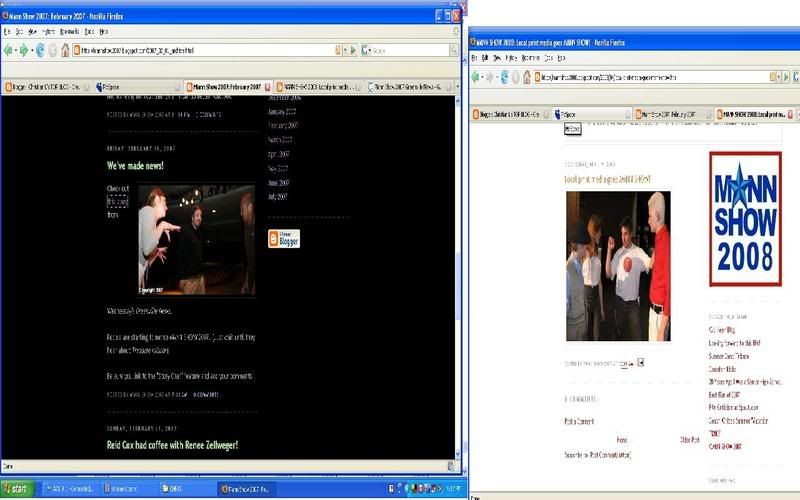Reload page in left Firefox window
800x500 pixels.
[40, 50]
